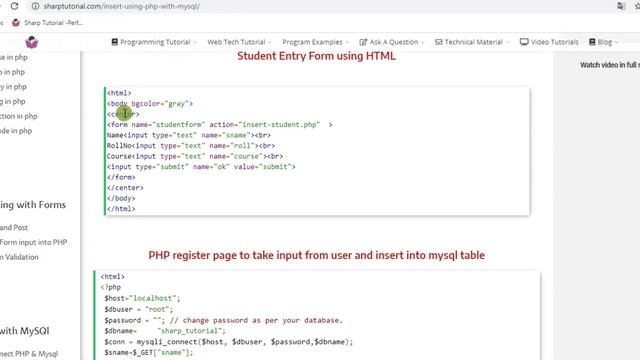
Task: Click the body bgcolor='gray' code line
Action: coord(150,104)
